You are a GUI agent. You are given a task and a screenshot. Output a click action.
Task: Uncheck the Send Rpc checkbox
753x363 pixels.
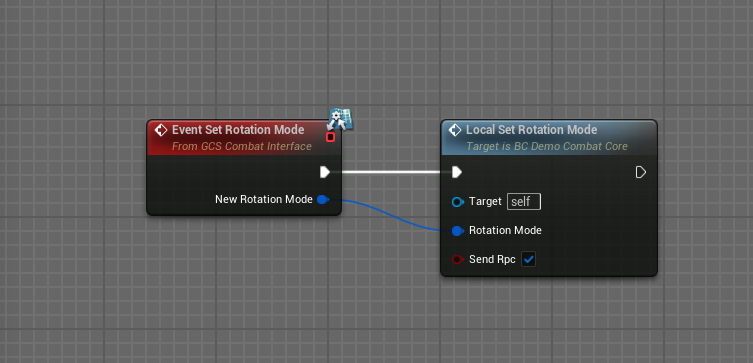point(528,260)
